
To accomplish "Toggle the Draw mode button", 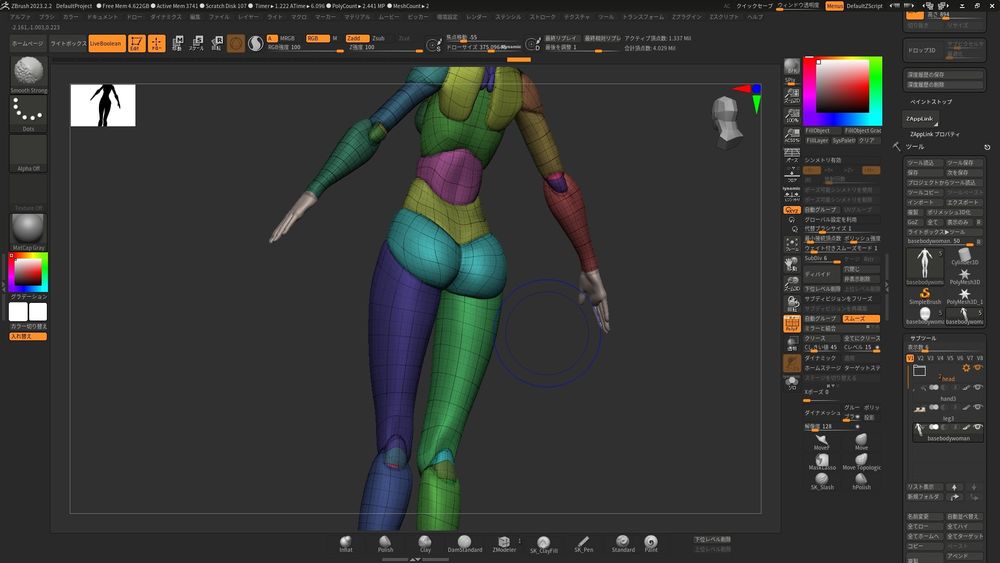I will 156,43.
